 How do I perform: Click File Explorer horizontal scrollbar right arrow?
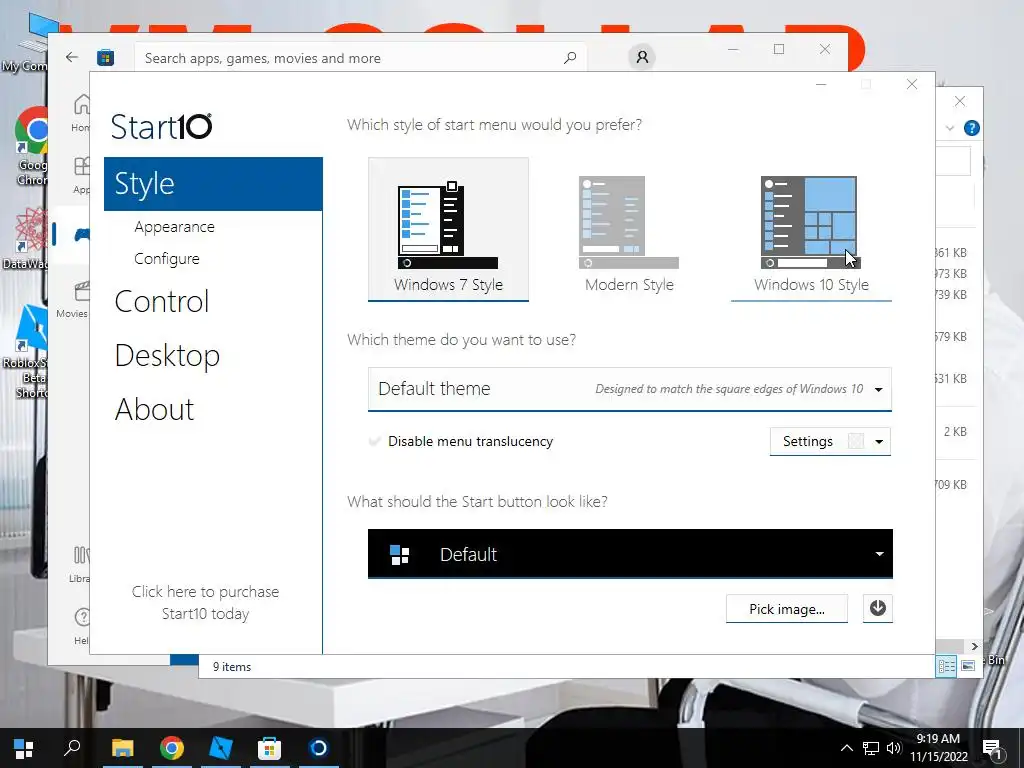tap(974, 646)
